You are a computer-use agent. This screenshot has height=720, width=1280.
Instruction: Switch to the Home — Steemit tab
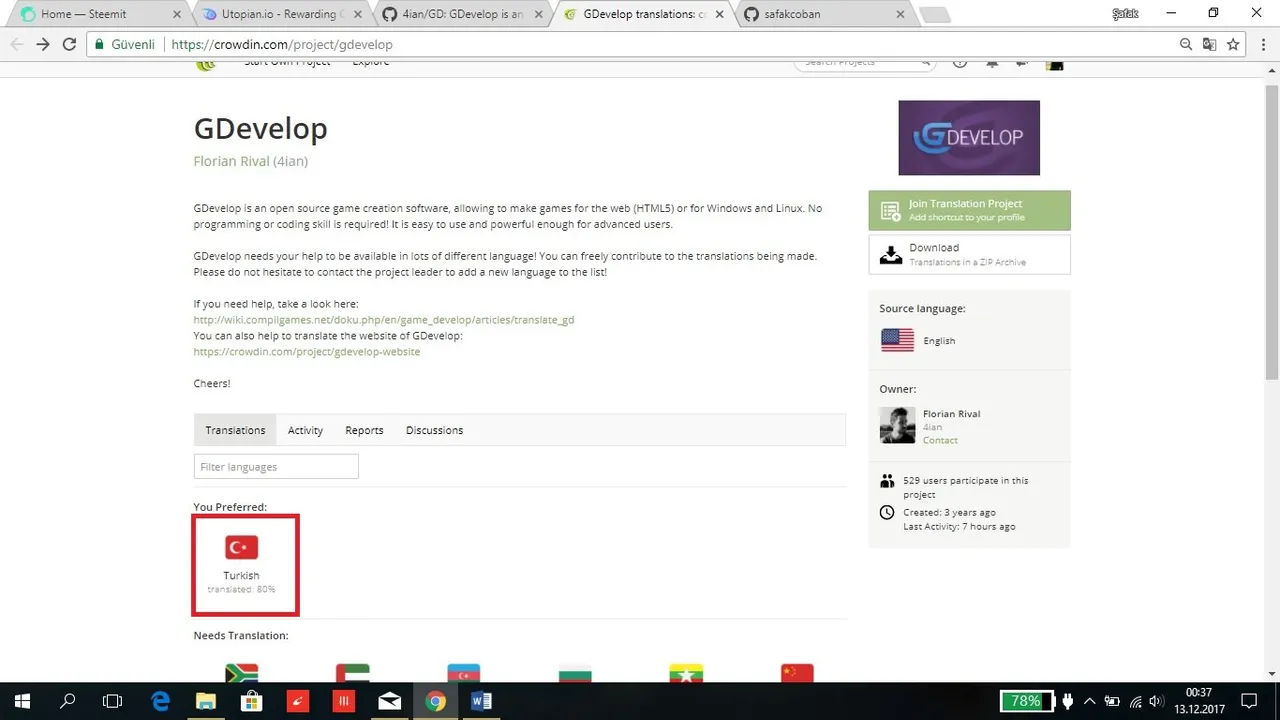pos(100,14)
